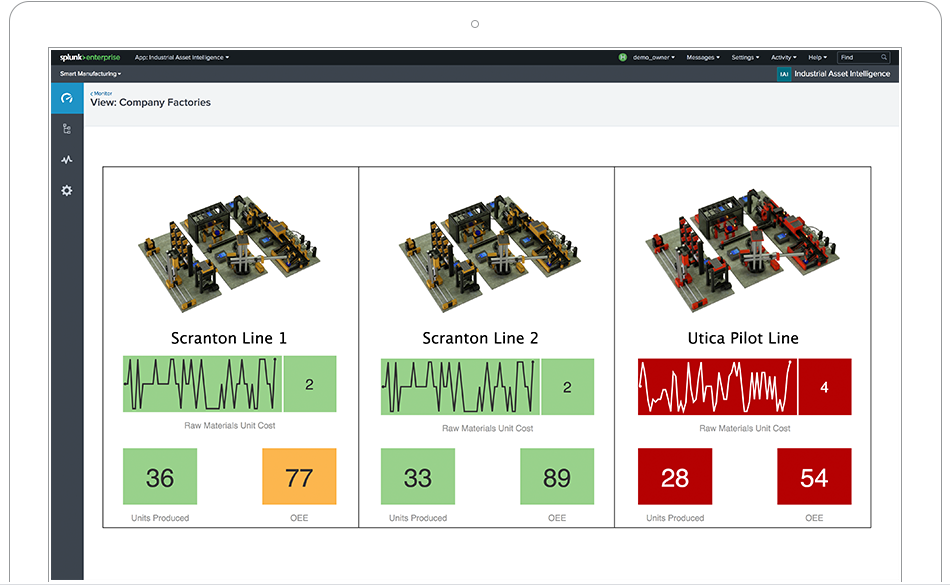Open Scranton Line 1 raw materials sparkline chart
This screenshot has height=585, width=950.
202,384
